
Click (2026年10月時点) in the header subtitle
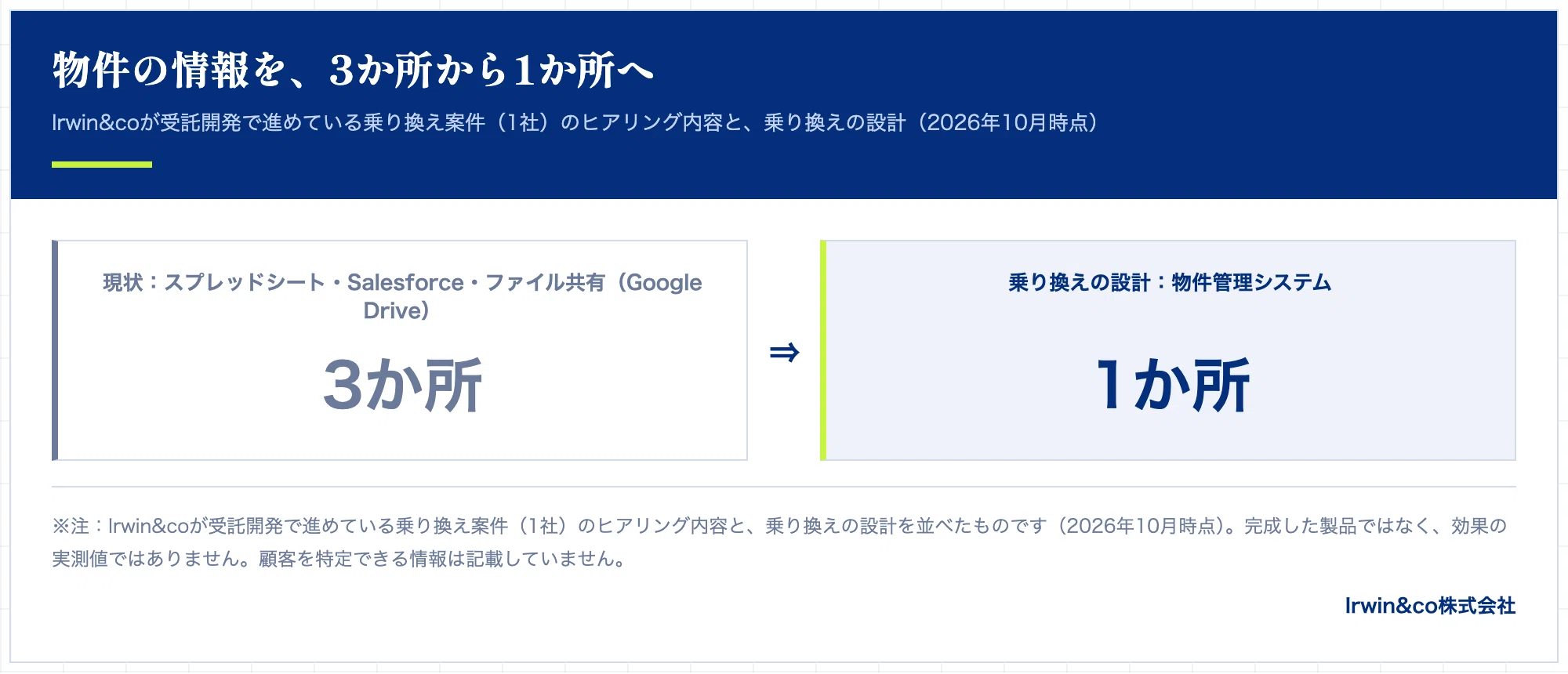point(1008,122)
